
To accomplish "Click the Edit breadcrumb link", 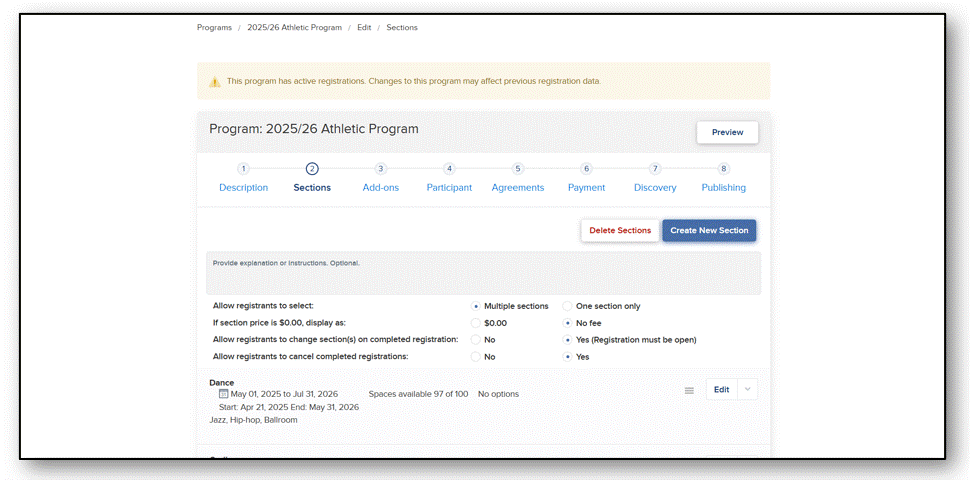I will pyautogui.click(x=364, y=28).
